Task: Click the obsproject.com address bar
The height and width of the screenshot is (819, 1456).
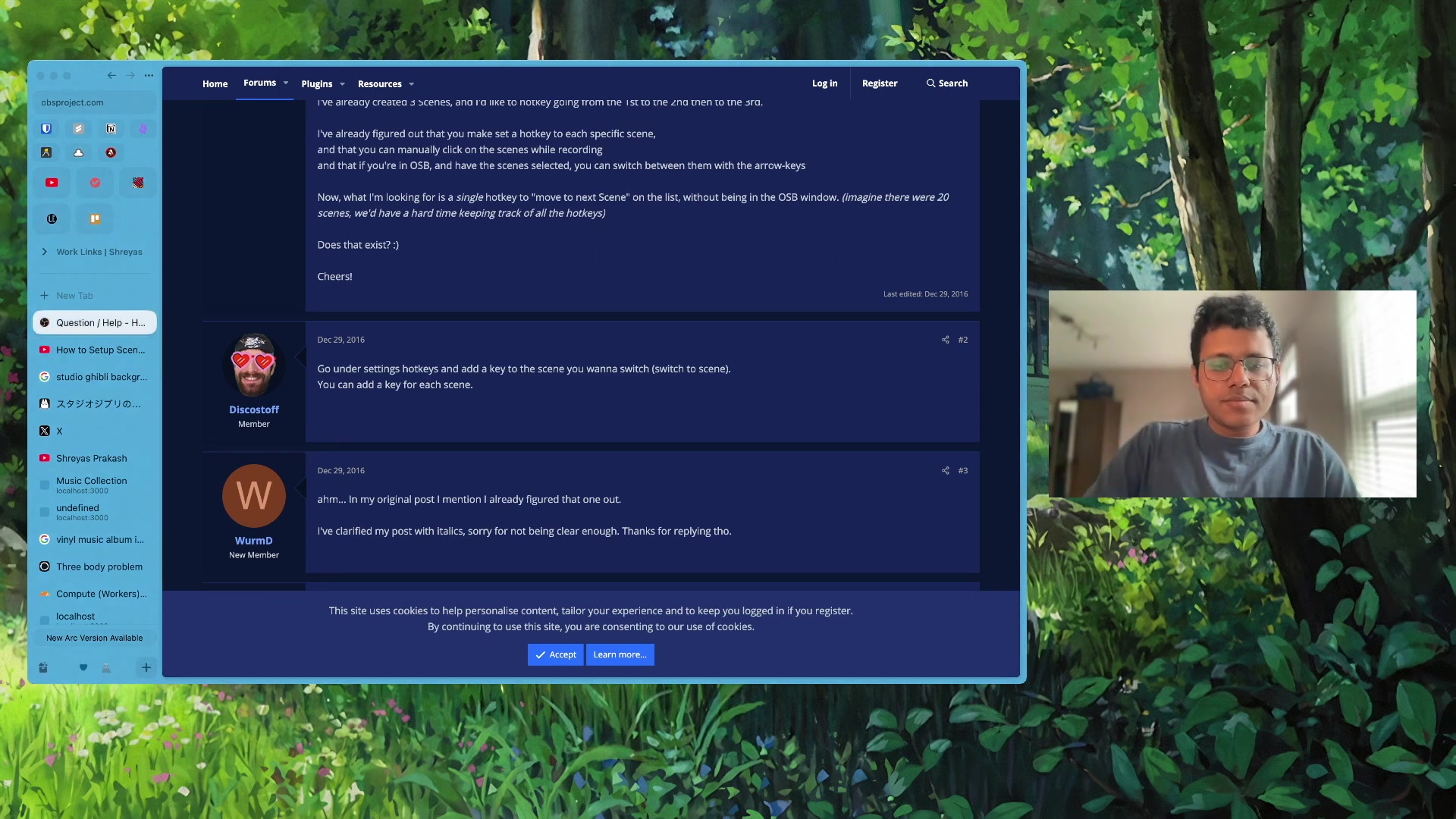Action: [95, 102]
